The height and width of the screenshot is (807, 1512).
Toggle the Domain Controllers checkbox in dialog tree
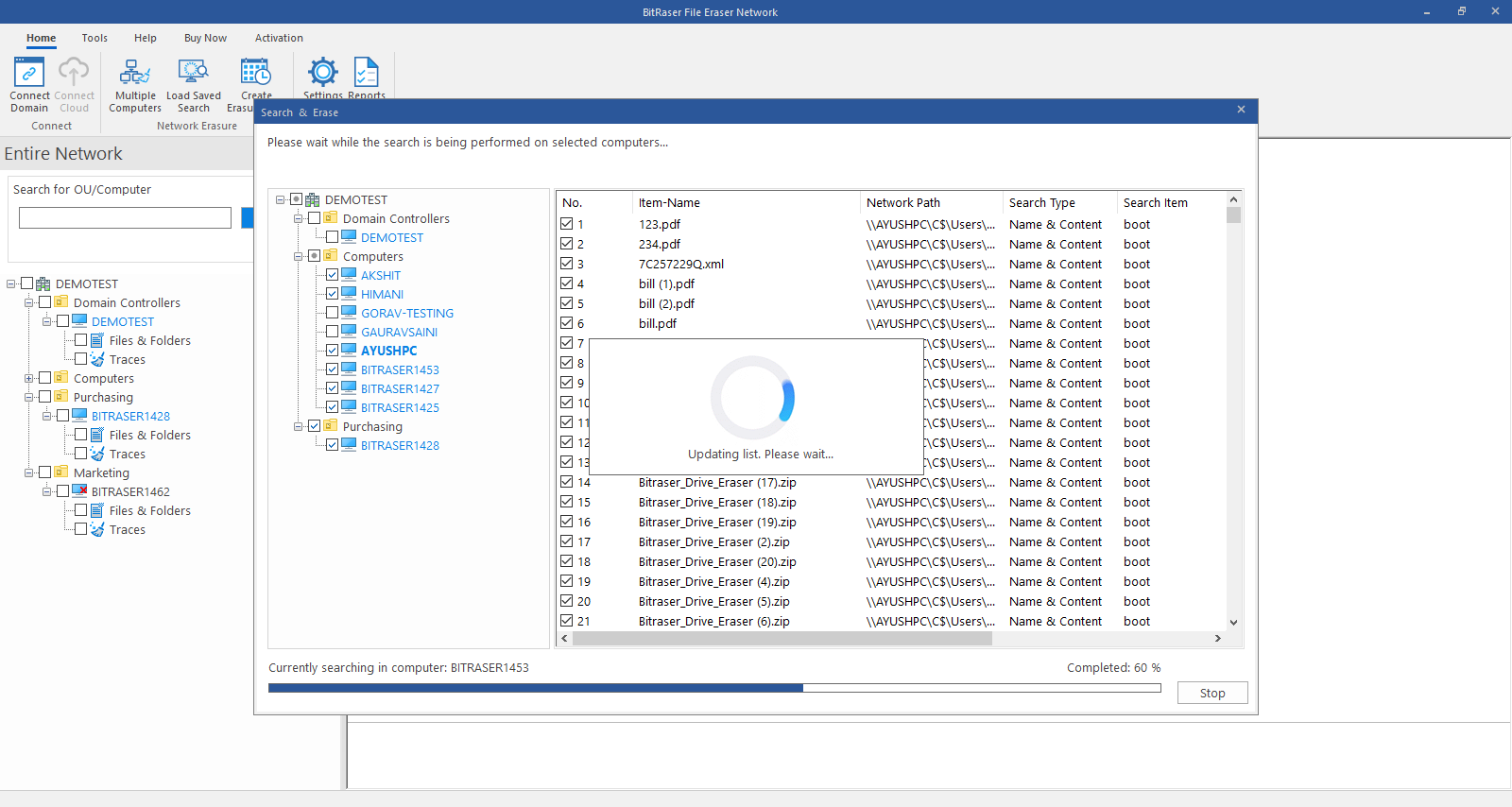tap(315, 218)
